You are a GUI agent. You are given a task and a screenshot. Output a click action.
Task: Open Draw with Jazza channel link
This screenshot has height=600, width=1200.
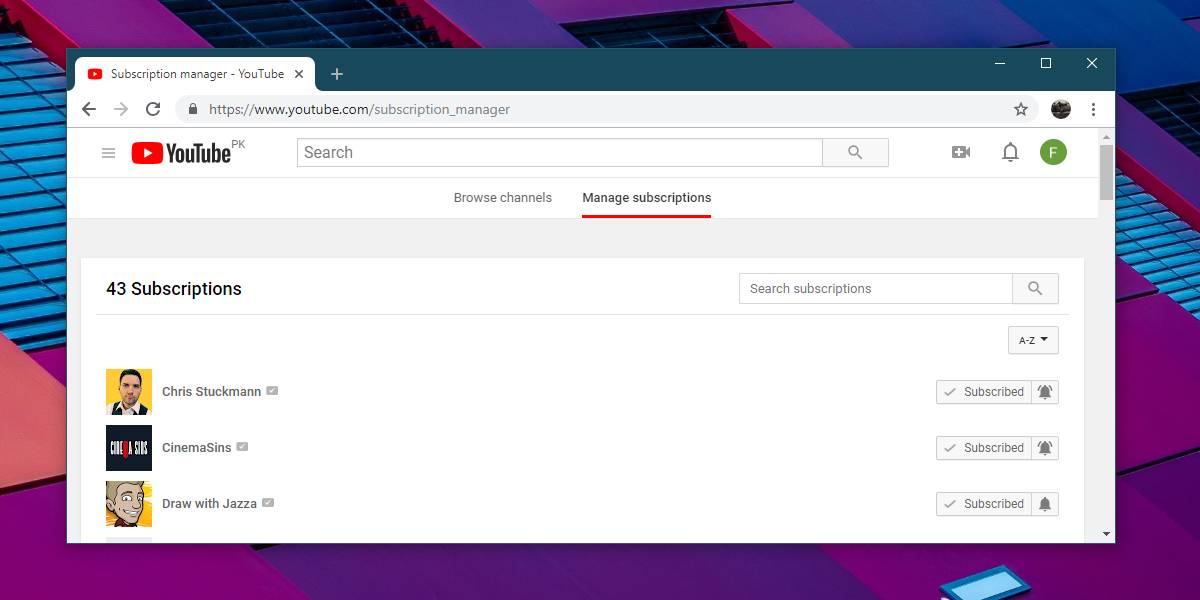[x=210, y=504]
